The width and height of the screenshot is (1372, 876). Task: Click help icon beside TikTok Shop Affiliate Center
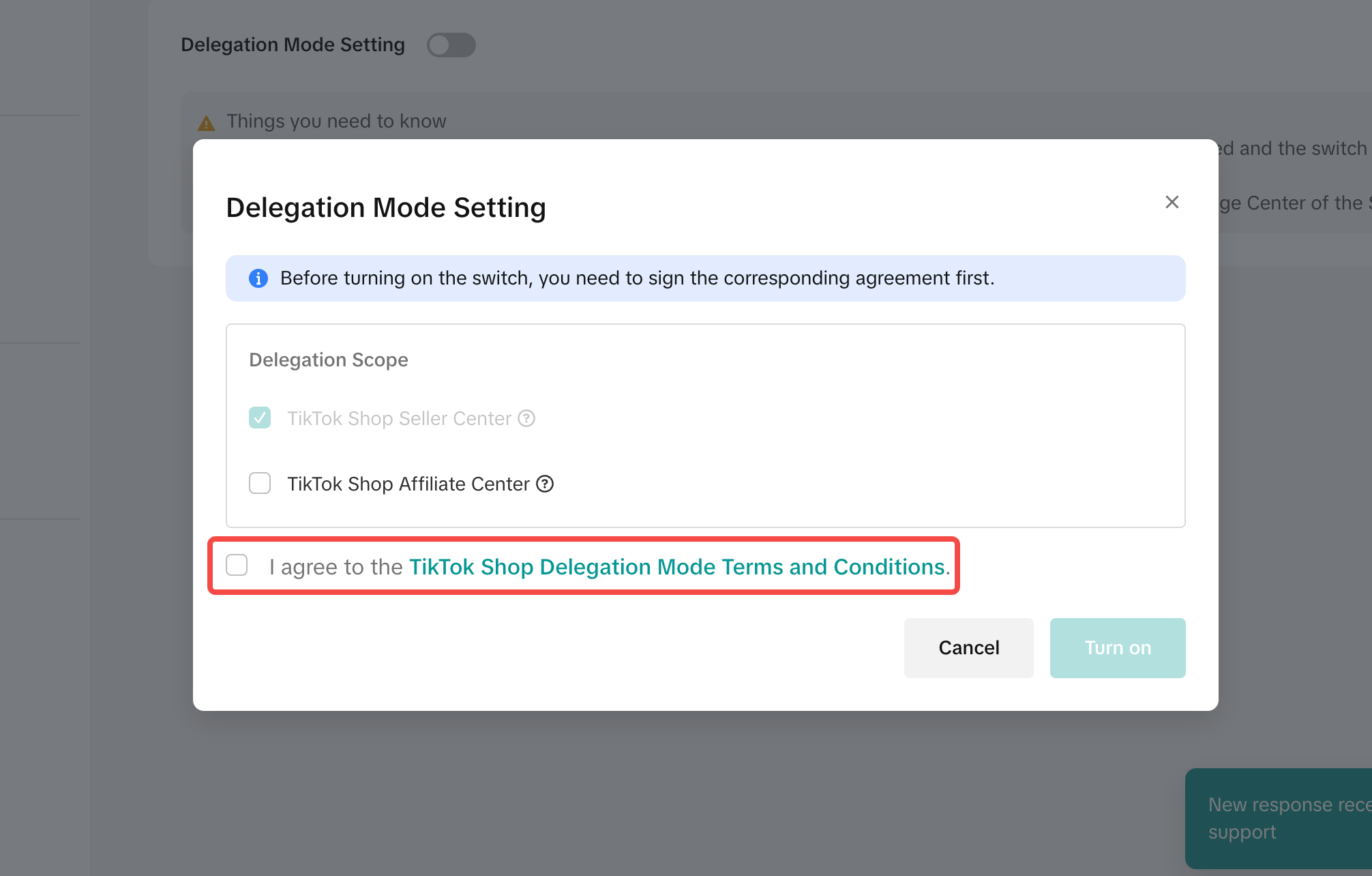click(x=545, y=484)
